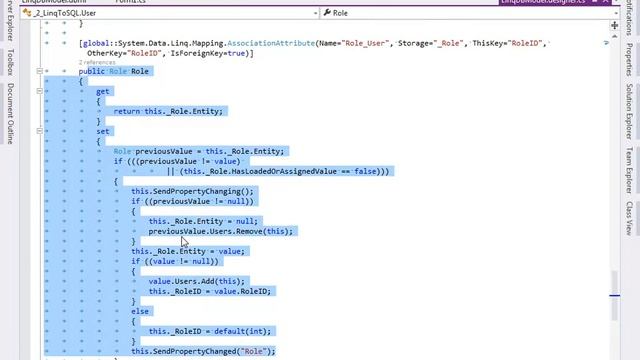Click the scrollbar up arrow
Viewport: 640px width, 360px height.
[x=614, y=36]
